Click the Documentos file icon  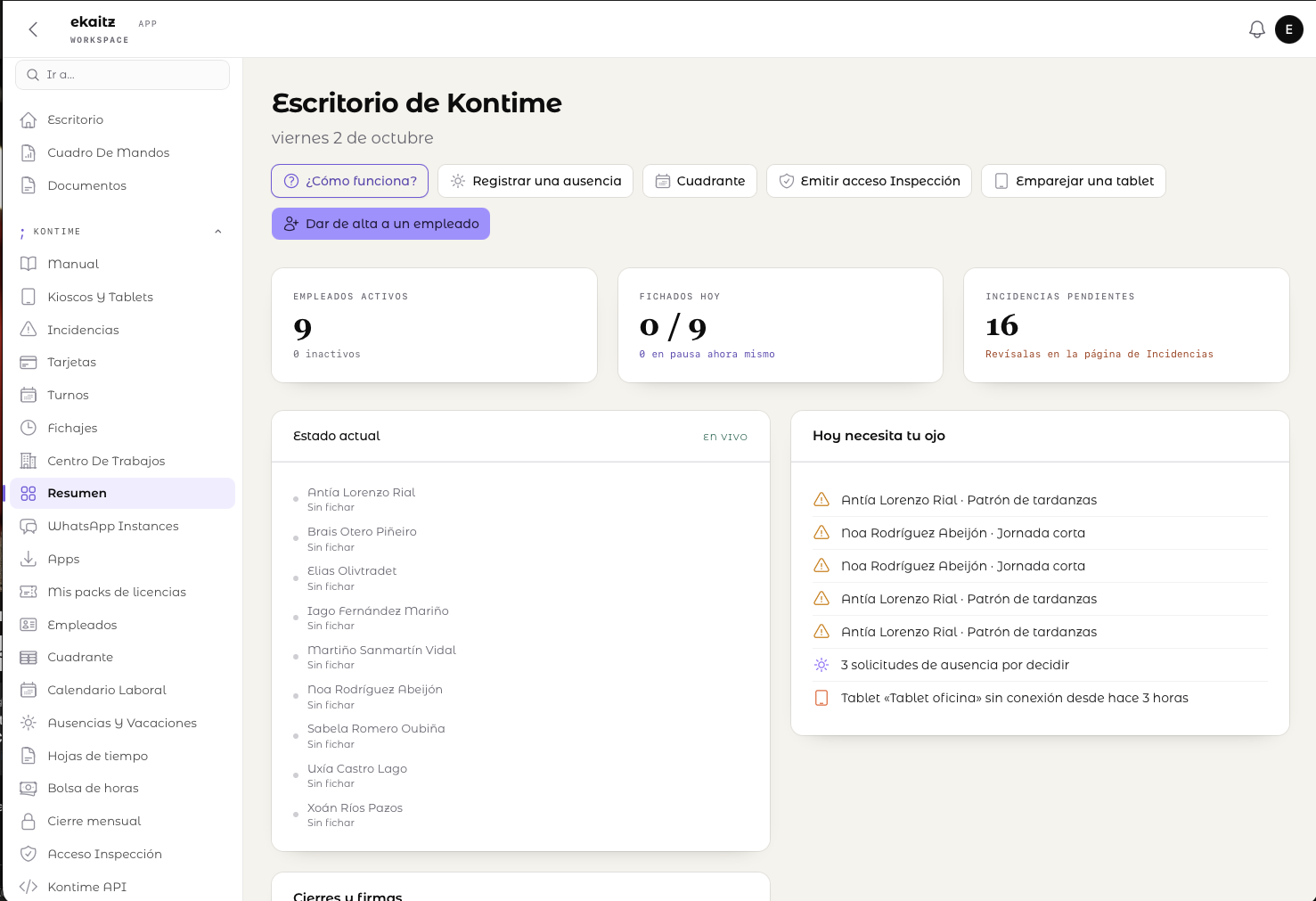29,185
